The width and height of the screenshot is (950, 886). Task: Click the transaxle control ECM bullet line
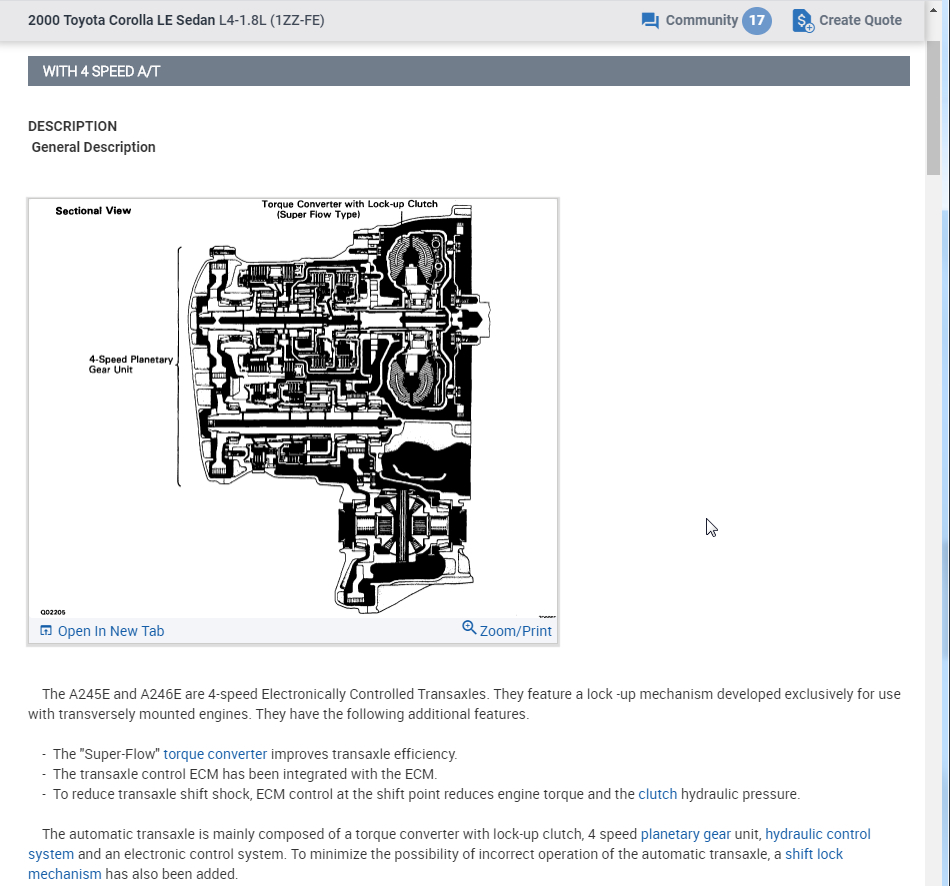(x=245, y=774)
